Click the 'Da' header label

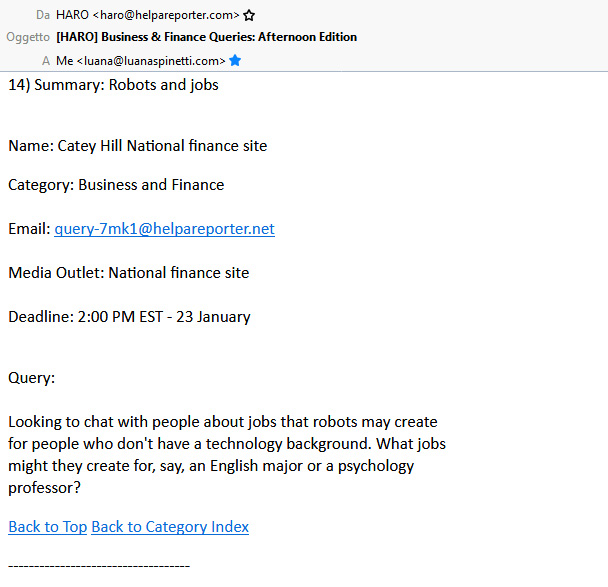click(x=42, y=15)
